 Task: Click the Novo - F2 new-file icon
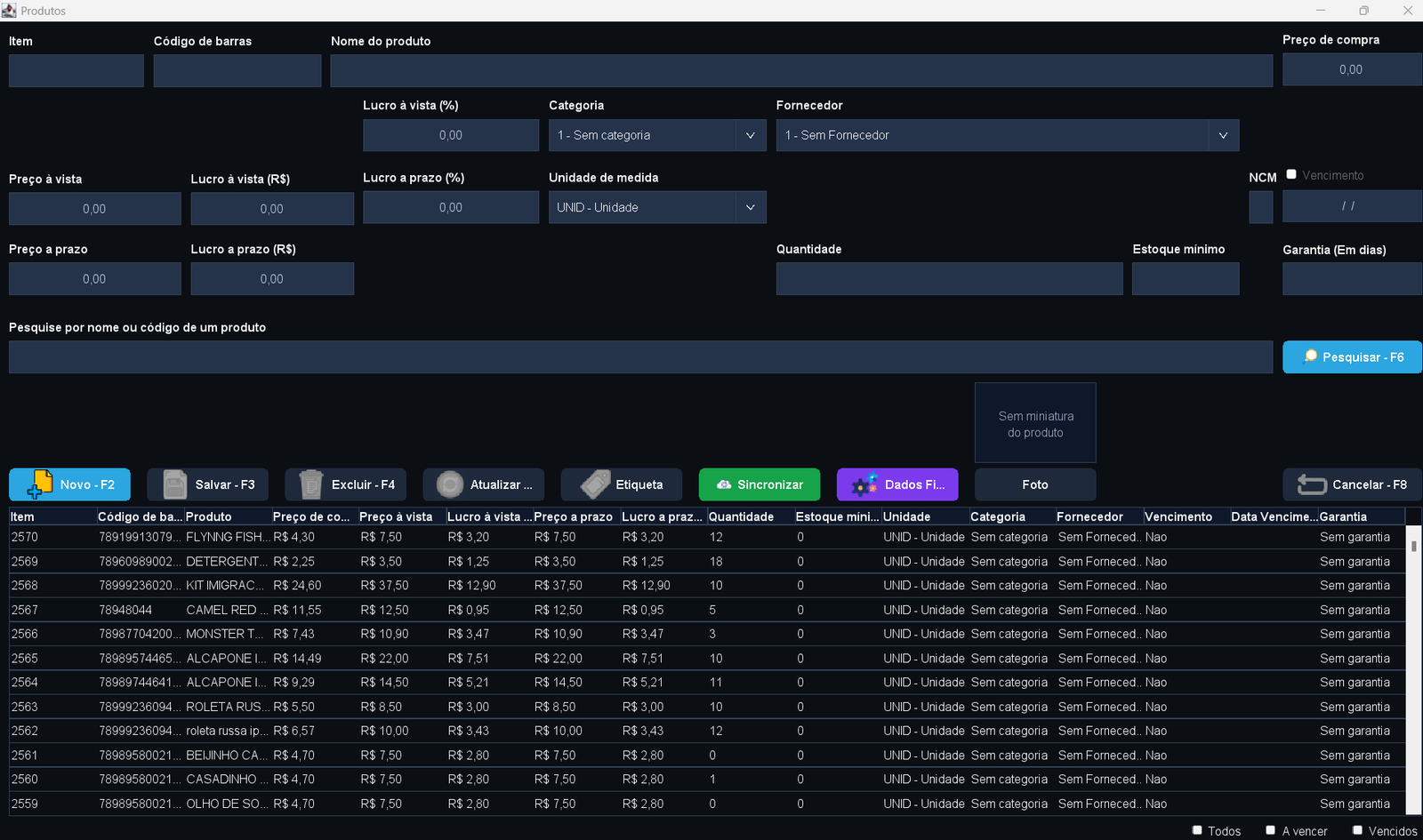pyautogui.click(x=40, y=484)
